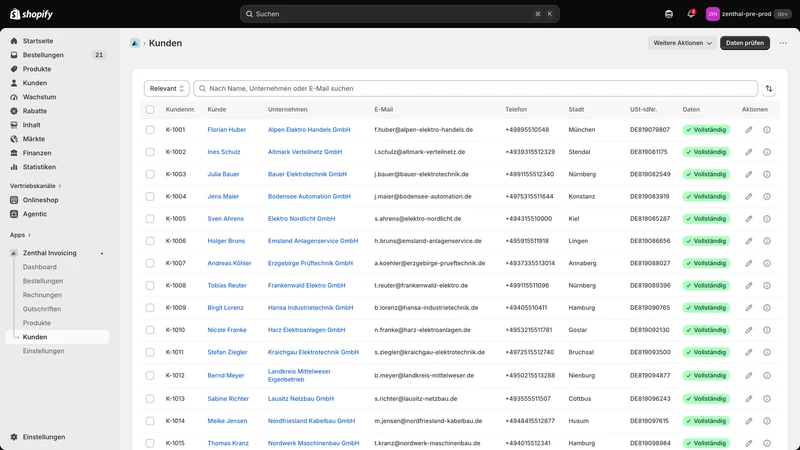Collapse the Zenthal Invoicing app menu

49,253
